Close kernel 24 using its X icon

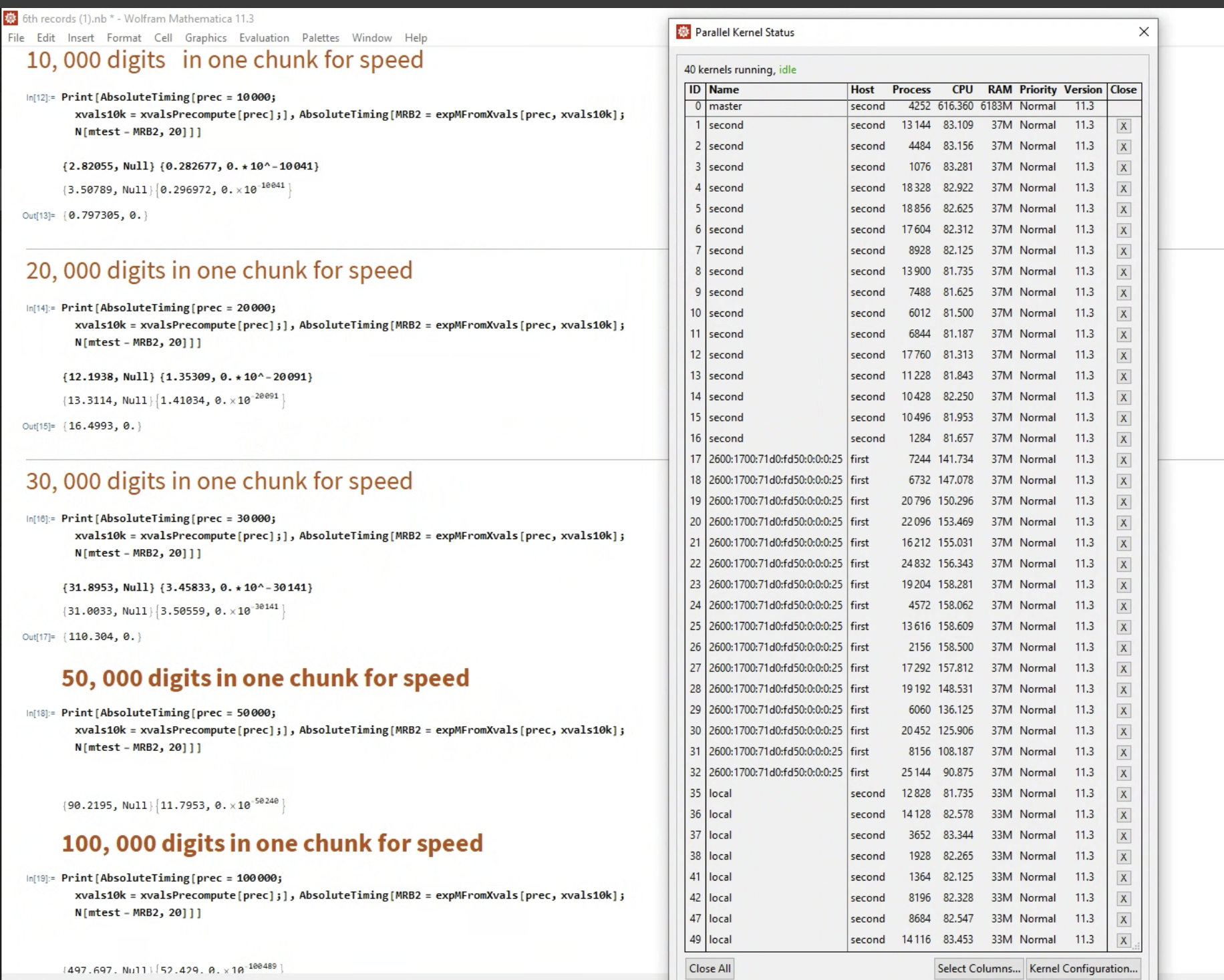click(x=1123, y=607)
